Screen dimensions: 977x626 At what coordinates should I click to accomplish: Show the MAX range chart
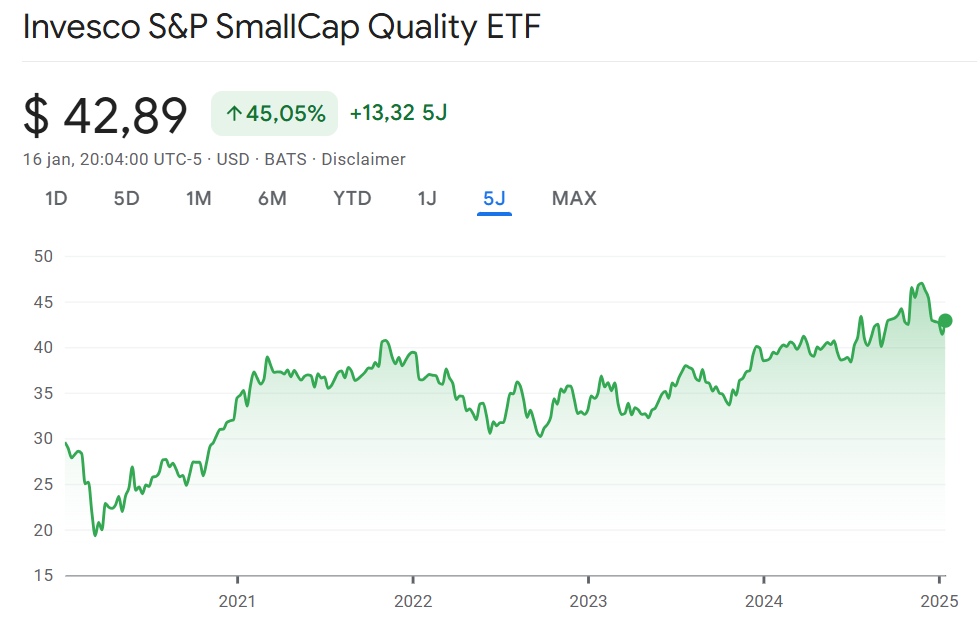point(574,199)
